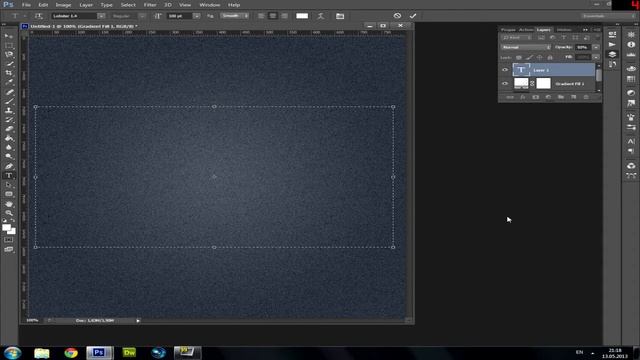Viewport: 640px width, 360px height.
Task: Hide the Layer 1 text layer
Action: point(505,70)
